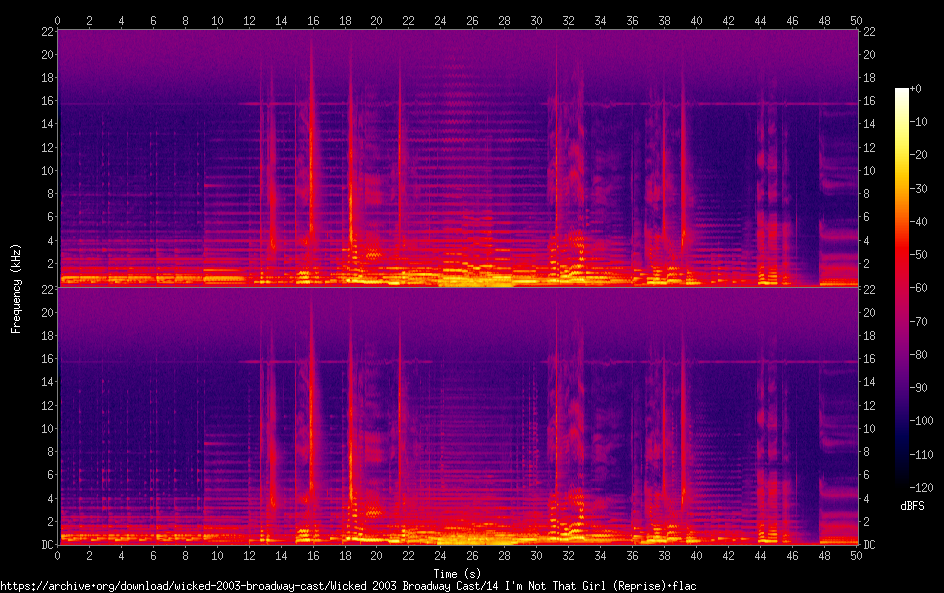Select the 50 second mark on the top time axis
944x593 pixels.
pos(857,20)
